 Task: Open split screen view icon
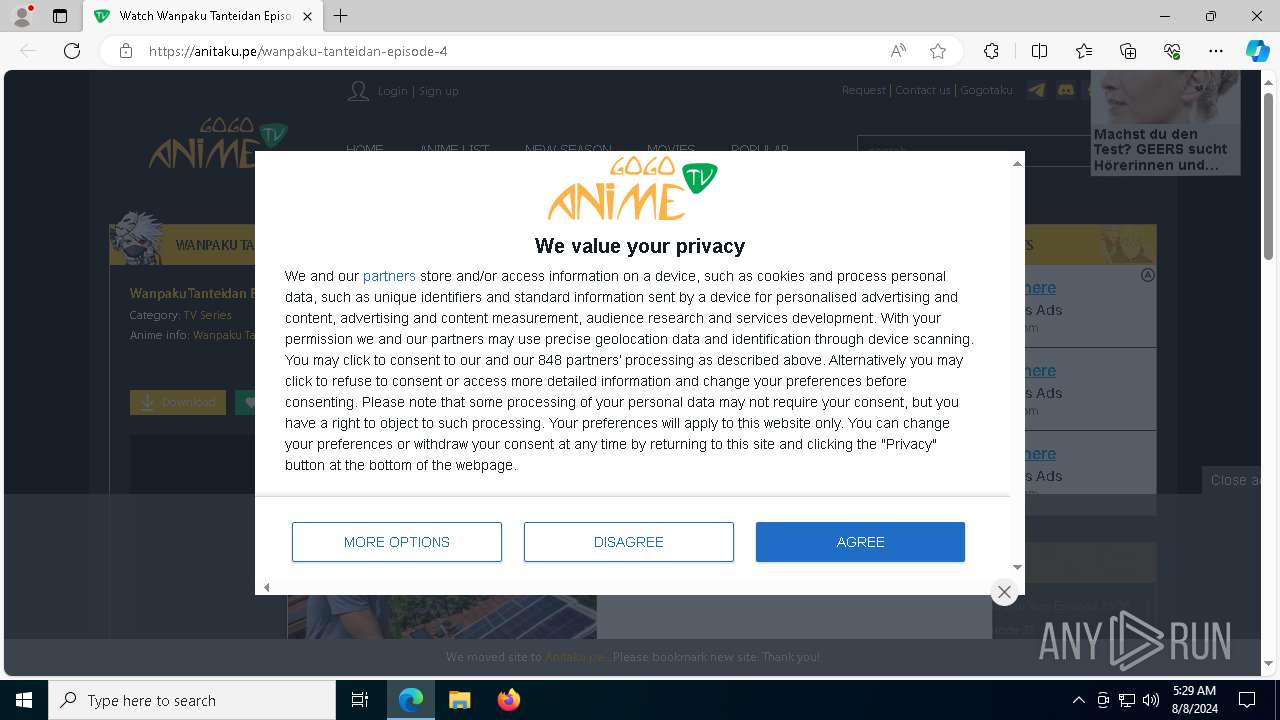pos(1039,51)
